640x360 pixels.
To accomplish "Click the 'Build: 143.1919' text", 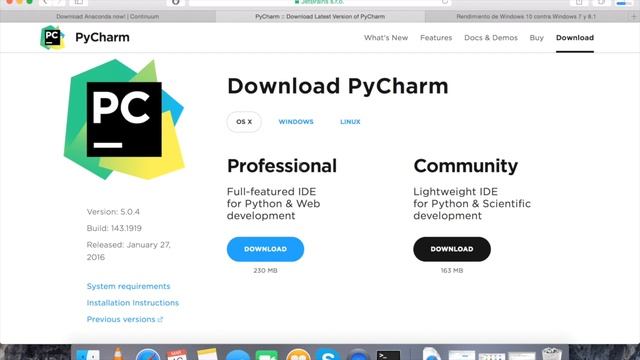I will tap(114, 228).
